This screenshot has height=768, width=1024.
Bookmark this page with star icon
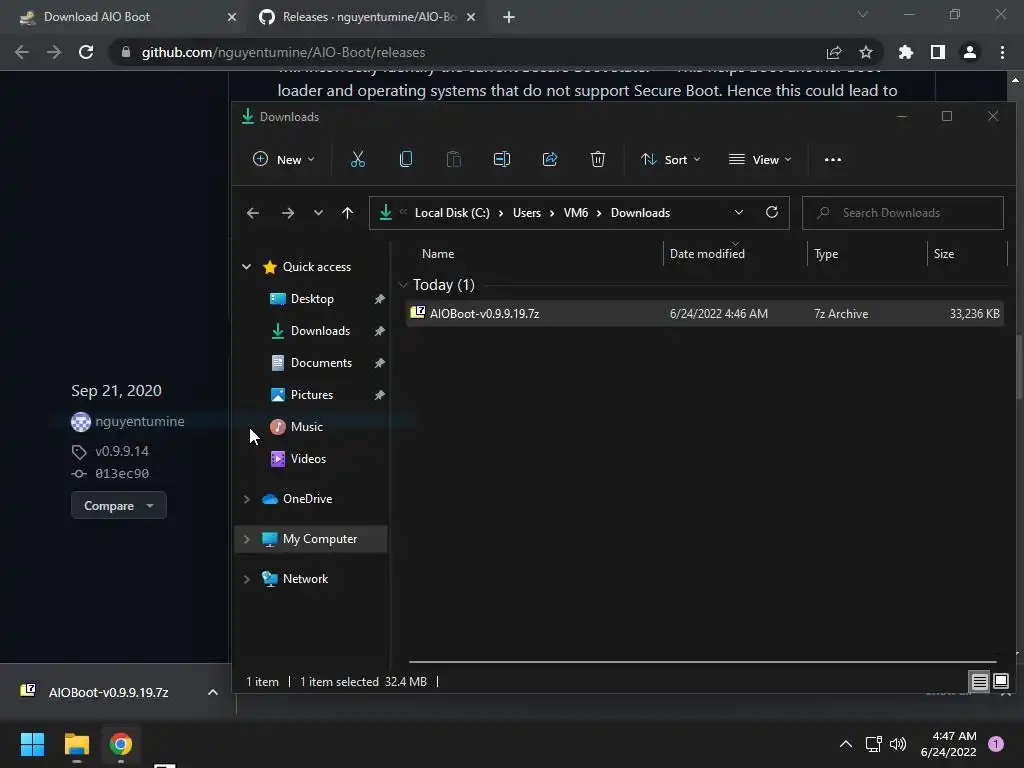(865, 52)
